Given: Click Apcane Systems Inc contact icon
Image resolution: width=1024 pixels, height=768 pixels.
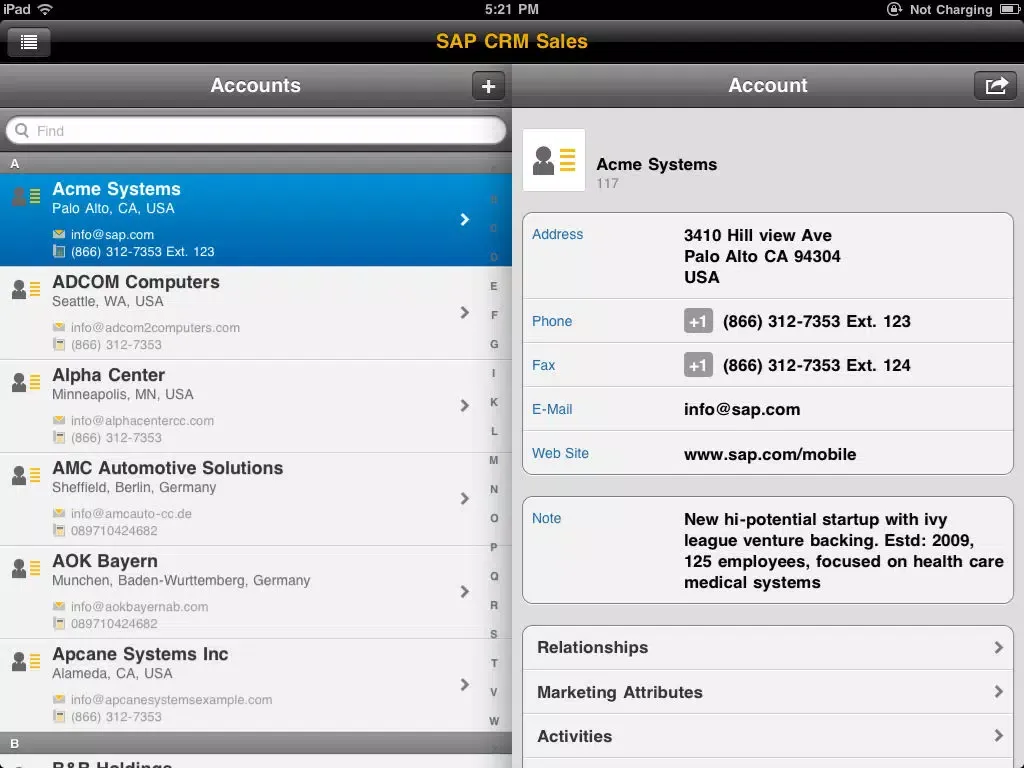Looking at the screenshot, I should [26, 662].
